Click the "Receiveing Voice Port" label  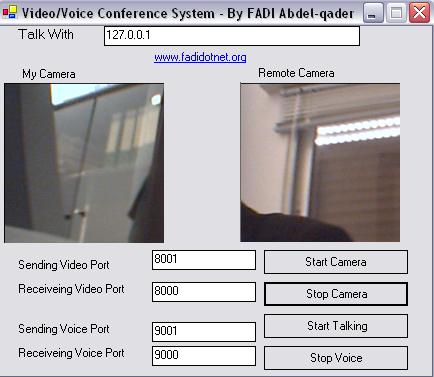pyautogui.click(x=71, y=353)
